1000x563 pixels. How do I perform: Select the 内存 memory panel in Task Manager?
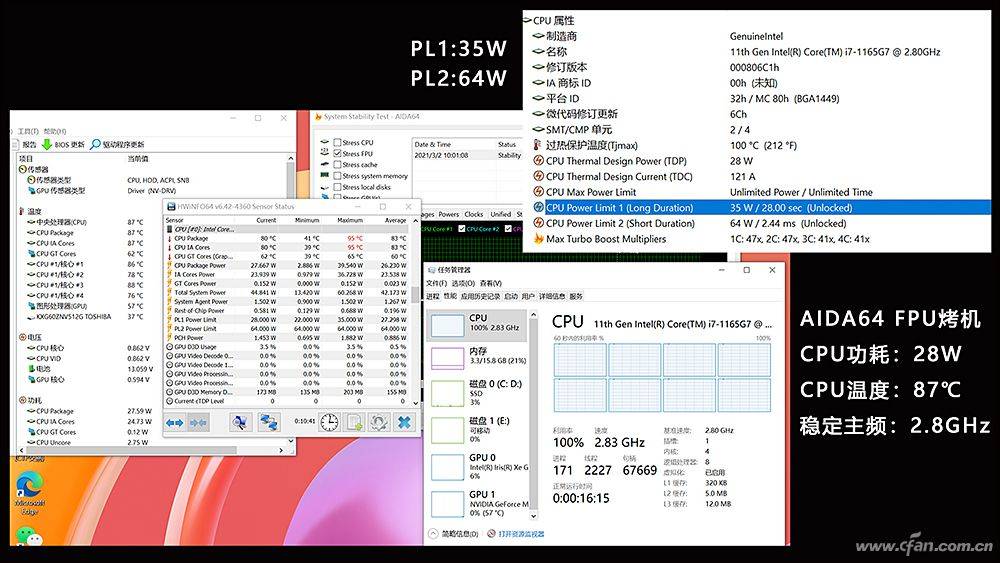pos(479,357)
